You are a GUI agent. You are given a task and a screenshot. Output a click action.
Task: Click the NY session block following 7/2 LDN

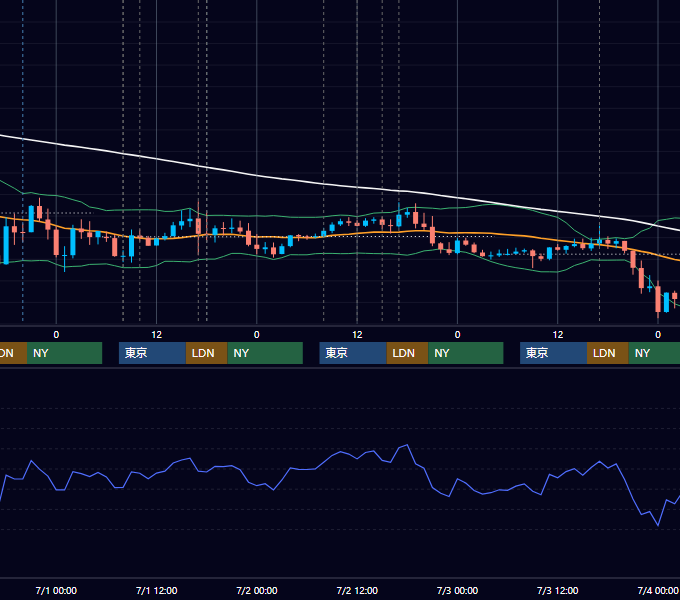coord(466,353)
